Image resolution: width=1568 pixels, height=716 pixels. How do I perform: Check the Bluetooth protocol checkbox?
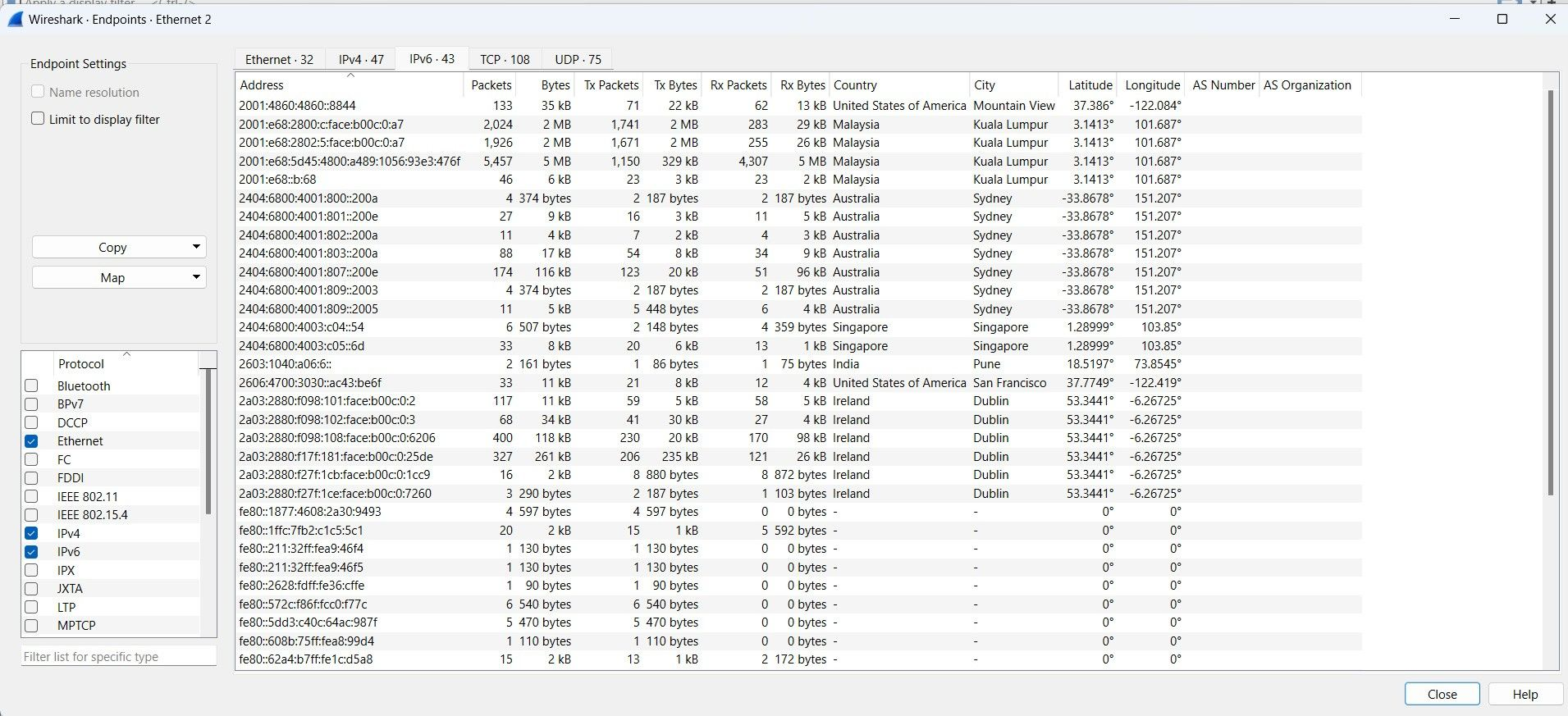click(31, 385)
